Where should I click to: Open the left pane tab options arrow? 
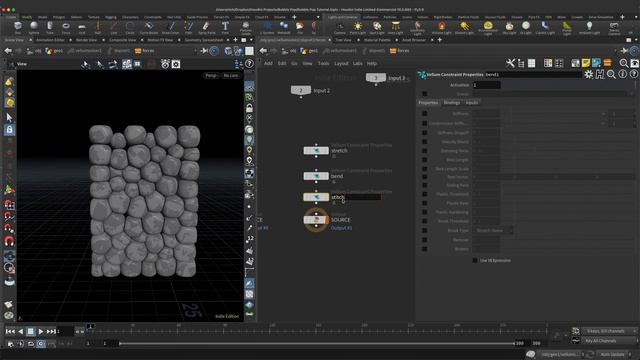pos(251,40)
